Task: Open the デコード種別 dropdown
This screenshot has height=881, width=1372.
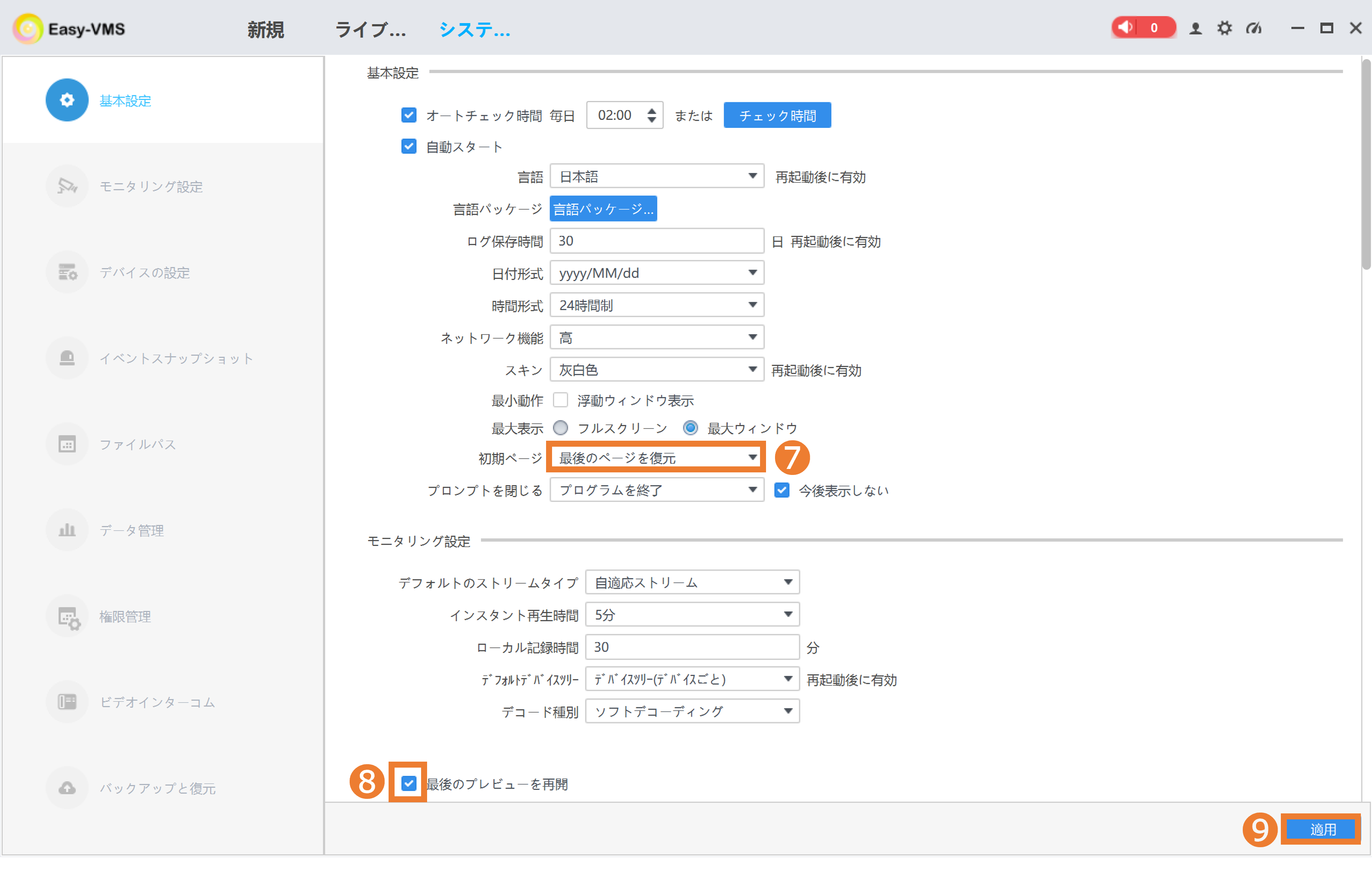Action: click(x=692, y=711)
